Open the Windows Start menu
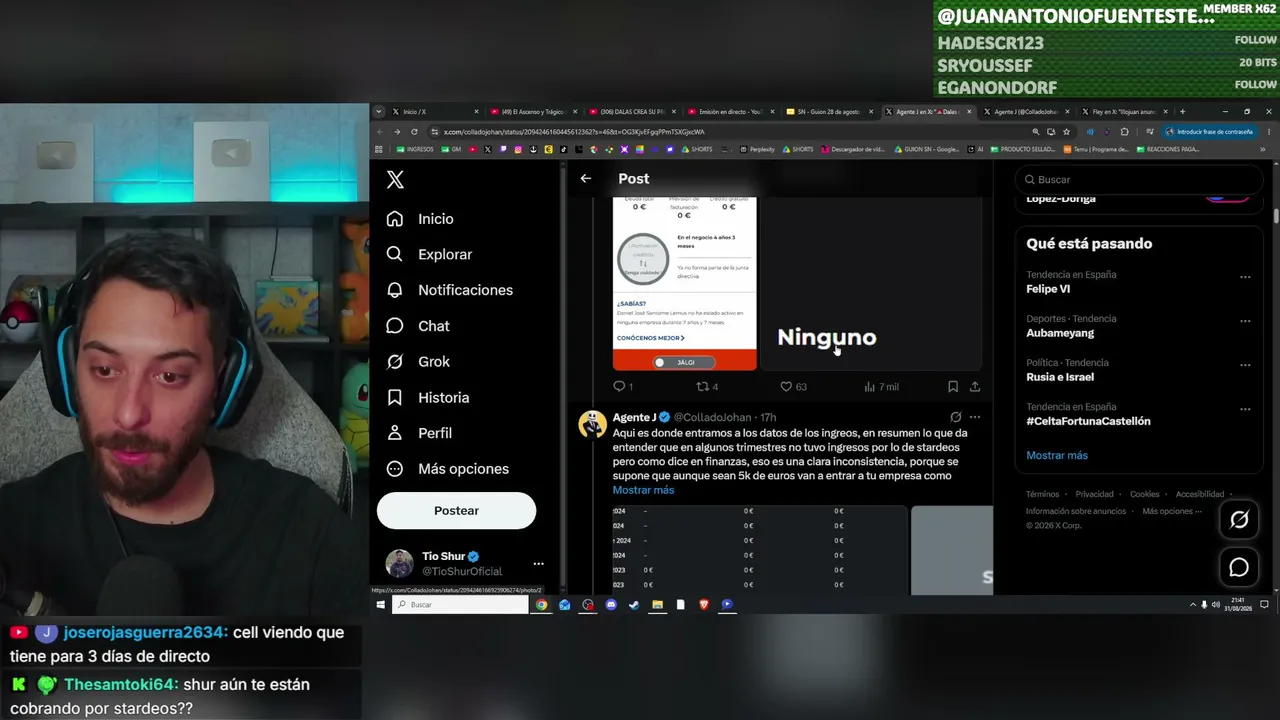This screenshot has height=720, width=1280. click(381, 605)
